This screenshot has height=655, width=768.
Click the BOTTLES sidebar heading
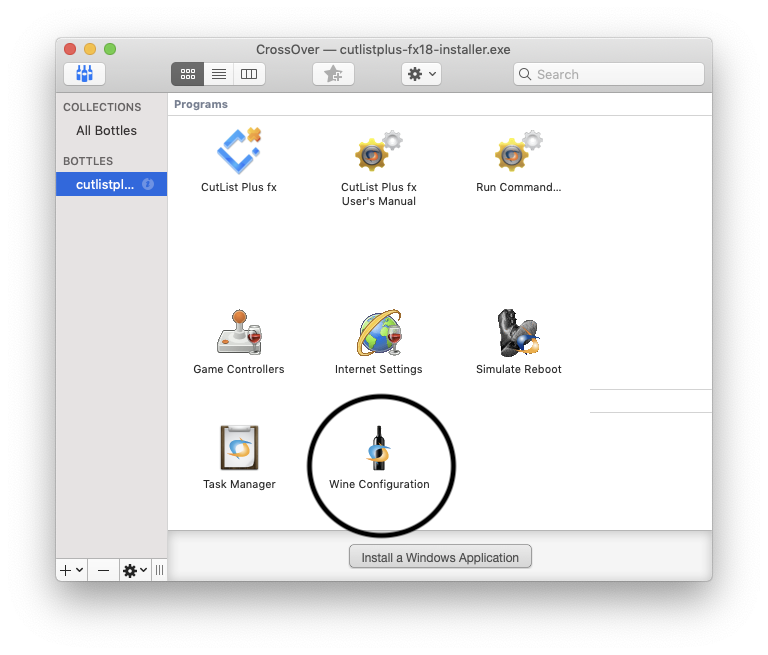tap(88, 161)
